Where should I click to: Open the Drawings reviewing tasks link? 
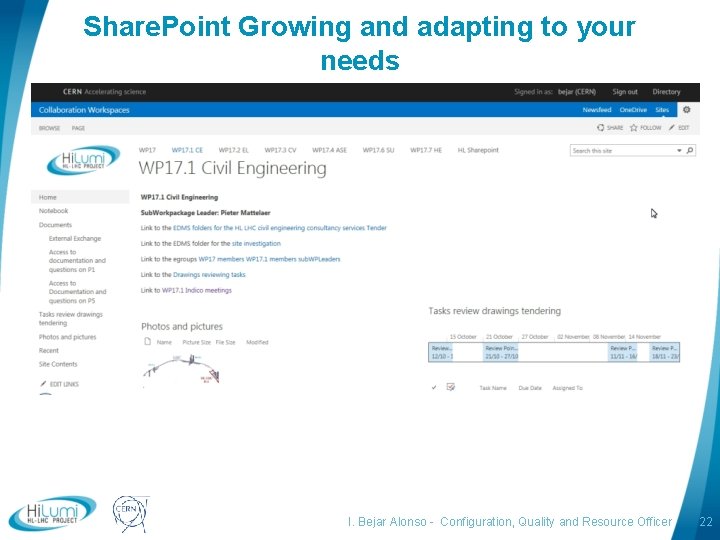point(209,275)
